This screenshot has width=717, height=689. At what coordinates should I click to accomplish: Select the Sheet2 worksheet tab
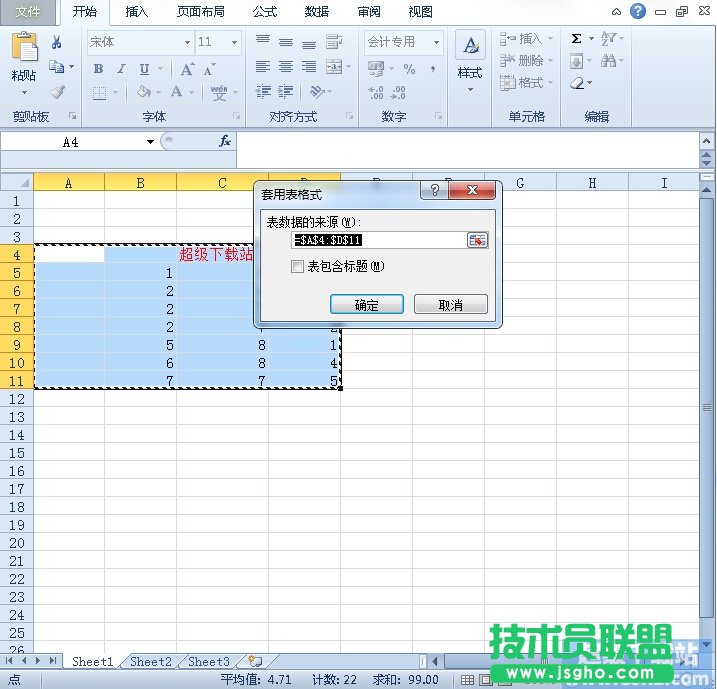pos(151,661)
